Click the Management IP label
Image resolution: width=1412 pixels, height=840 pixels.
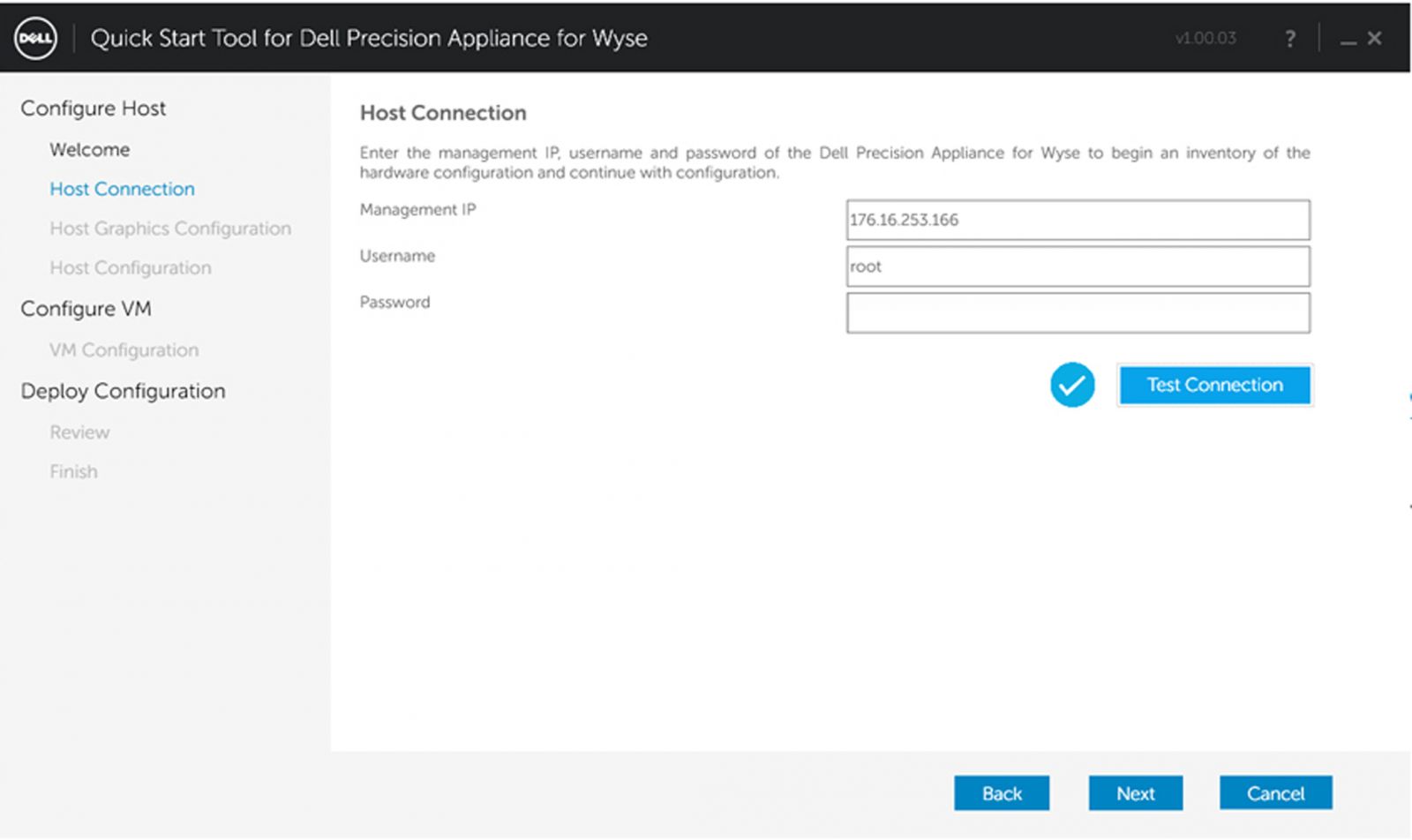417,209
